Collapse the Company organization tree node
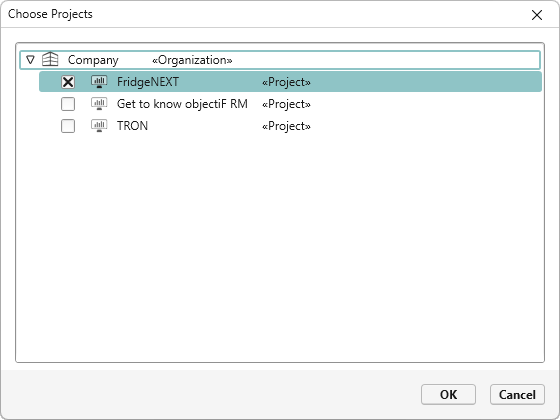This screenshot has height=420, width=560. [x=31, y=60]
